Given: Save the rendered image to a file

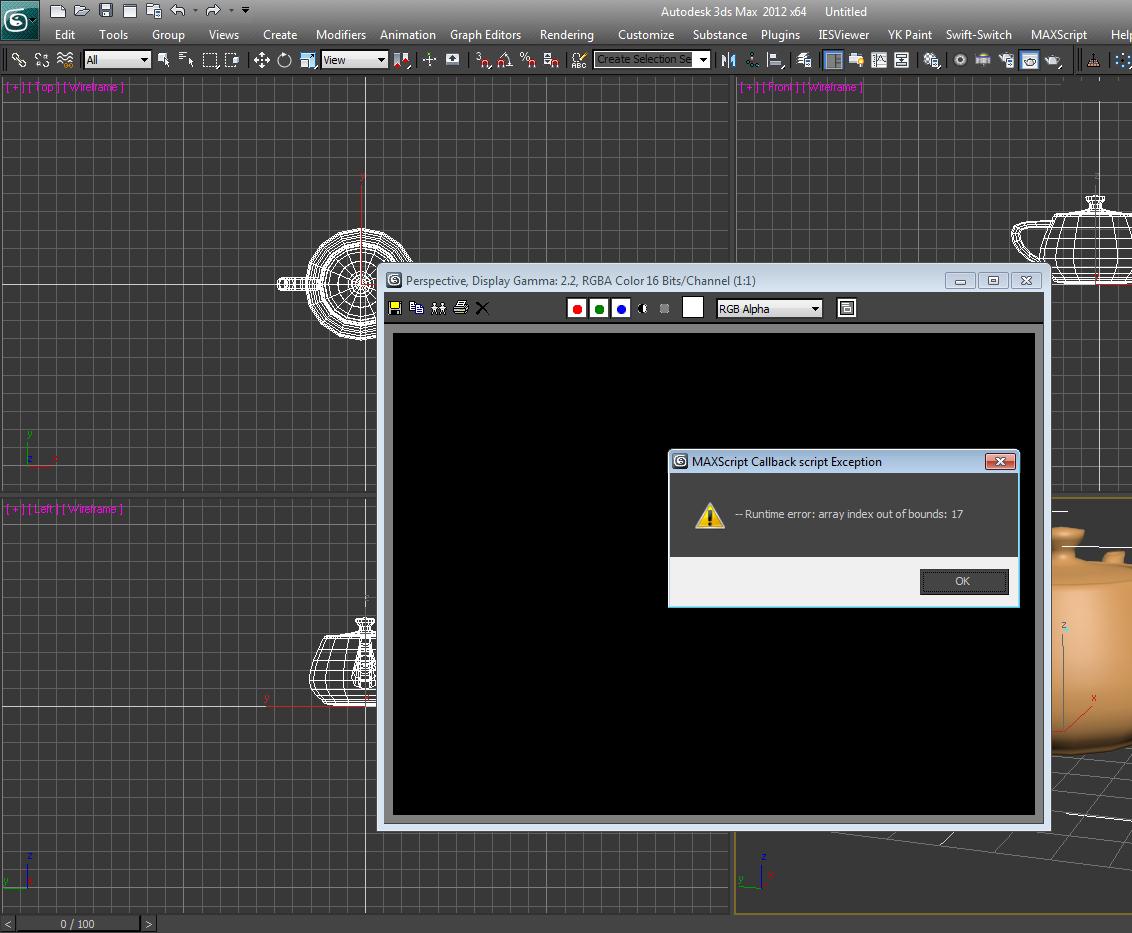Looking at the screenshot, I should click(394, 308).
